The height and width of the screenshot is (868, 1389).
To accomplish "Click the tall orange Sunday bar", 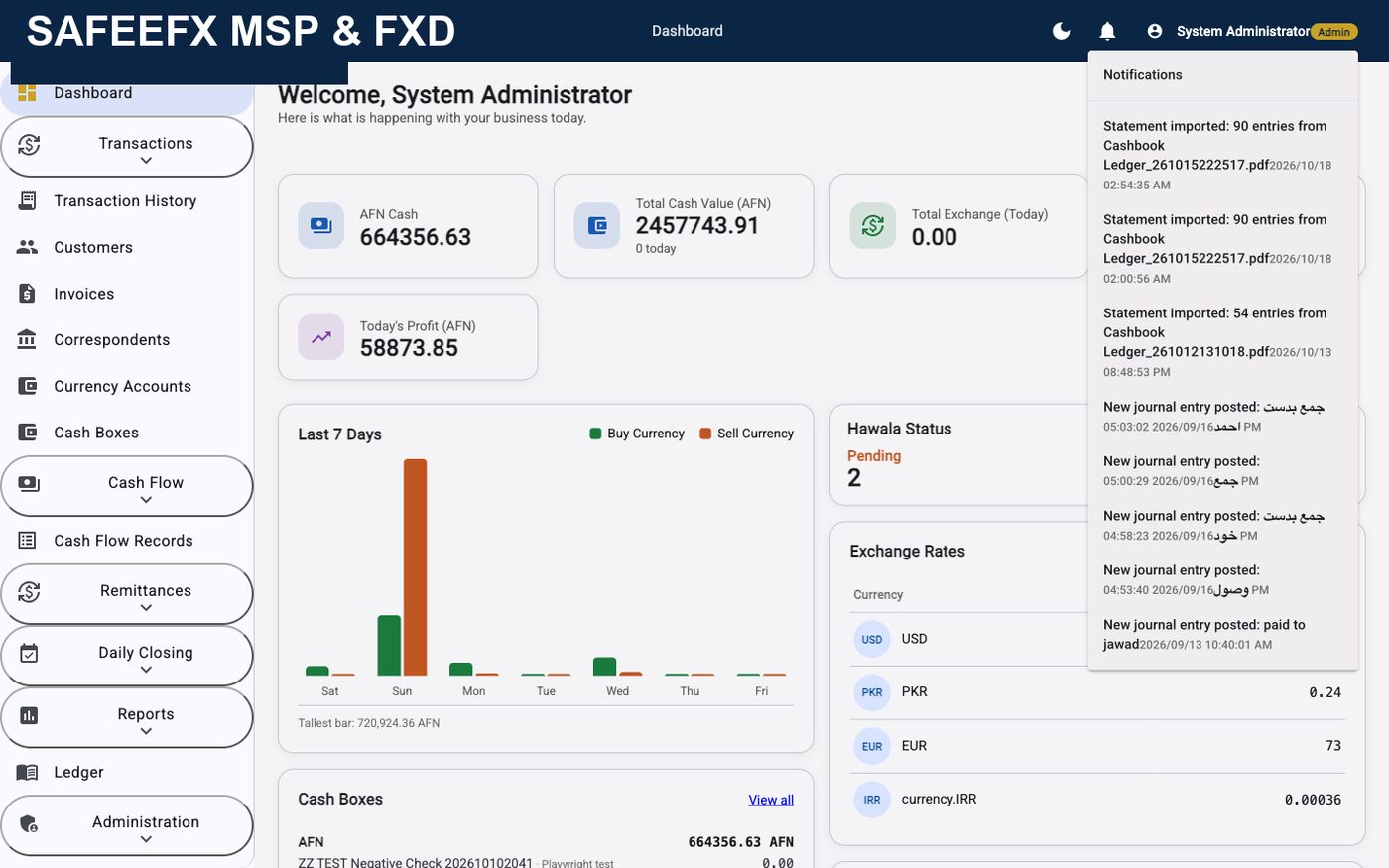I will (x=415, y=567).
